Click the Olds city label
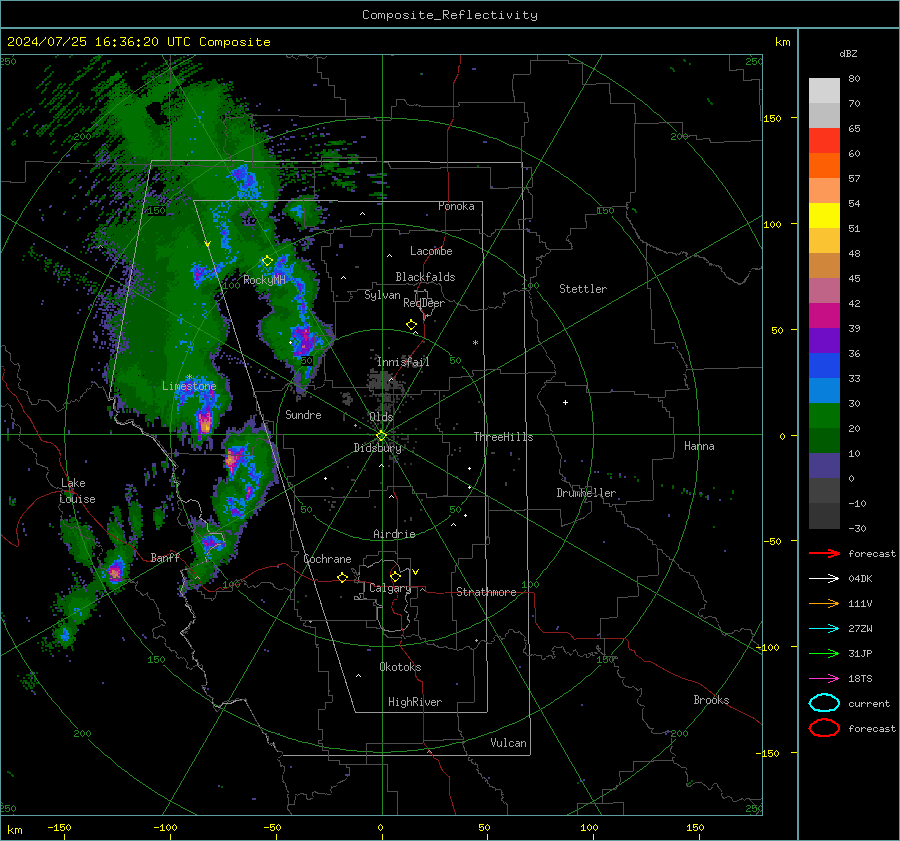 click(381, 417)
